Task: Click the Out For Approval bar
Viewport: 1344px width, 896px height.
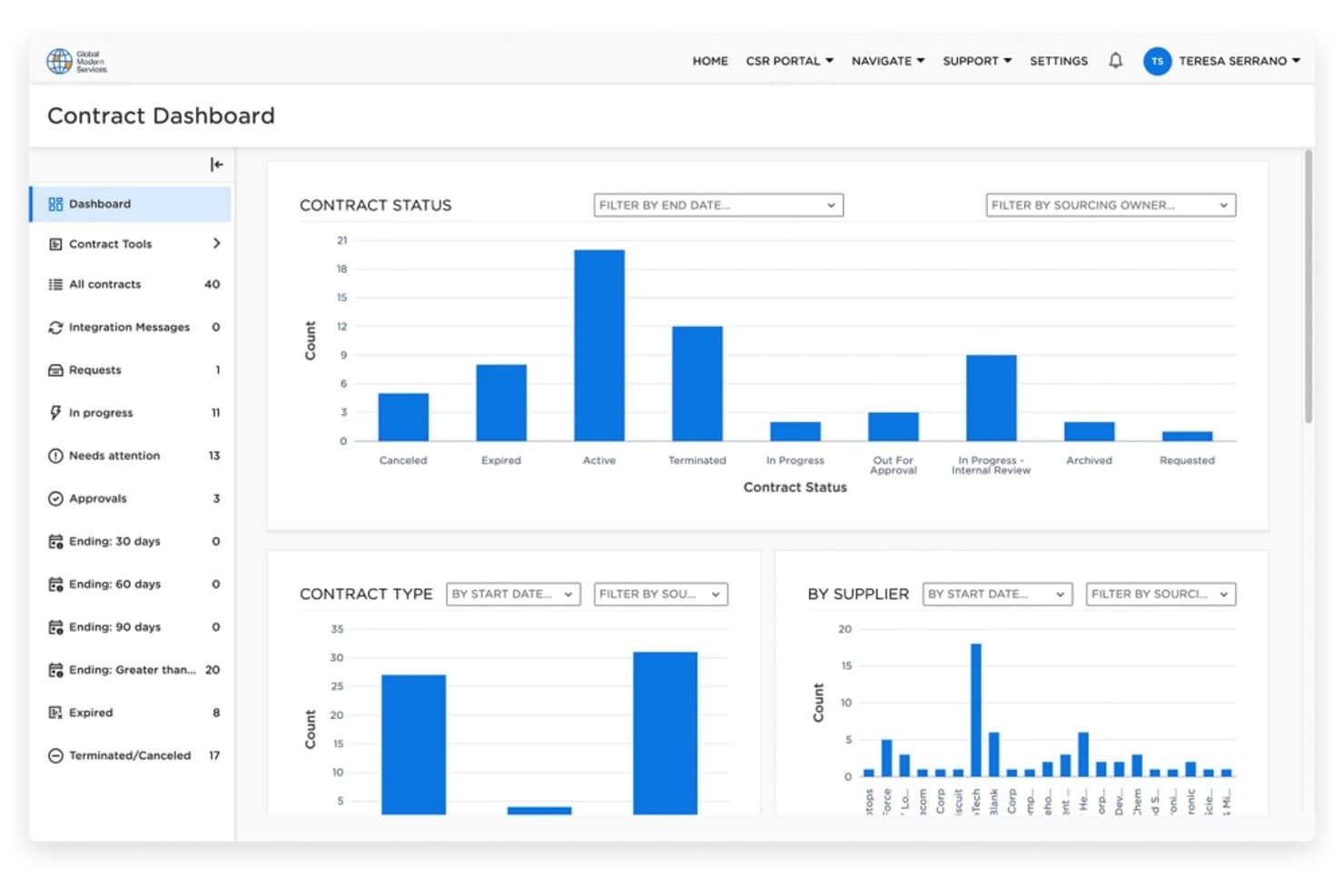Action: coord(894,427)
